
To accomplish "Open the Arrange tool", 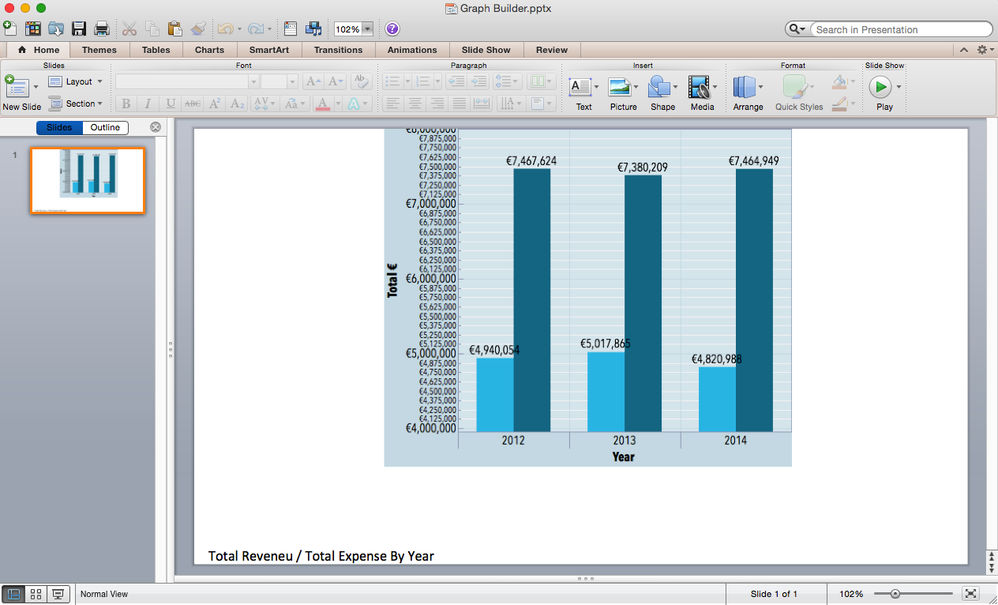I will pos(745,87).
